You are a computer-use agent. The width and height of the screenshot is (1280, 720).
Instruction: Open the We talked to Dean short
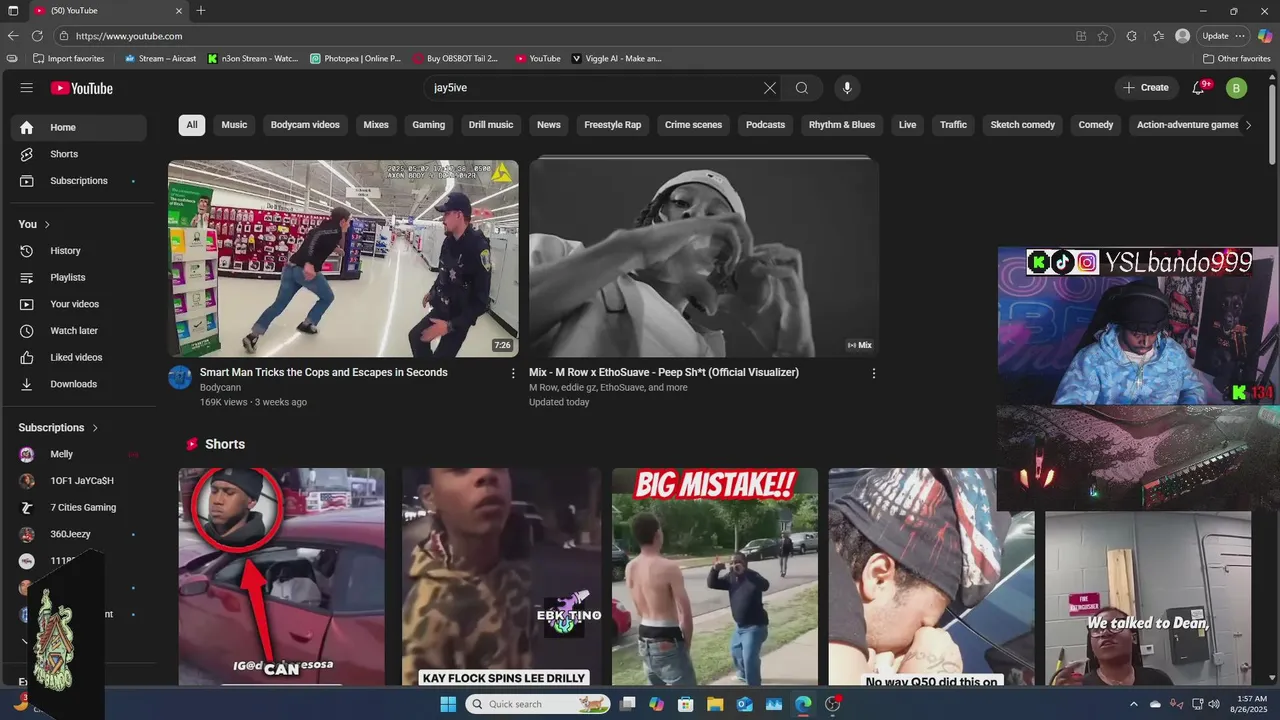(x=1148, y=598)
